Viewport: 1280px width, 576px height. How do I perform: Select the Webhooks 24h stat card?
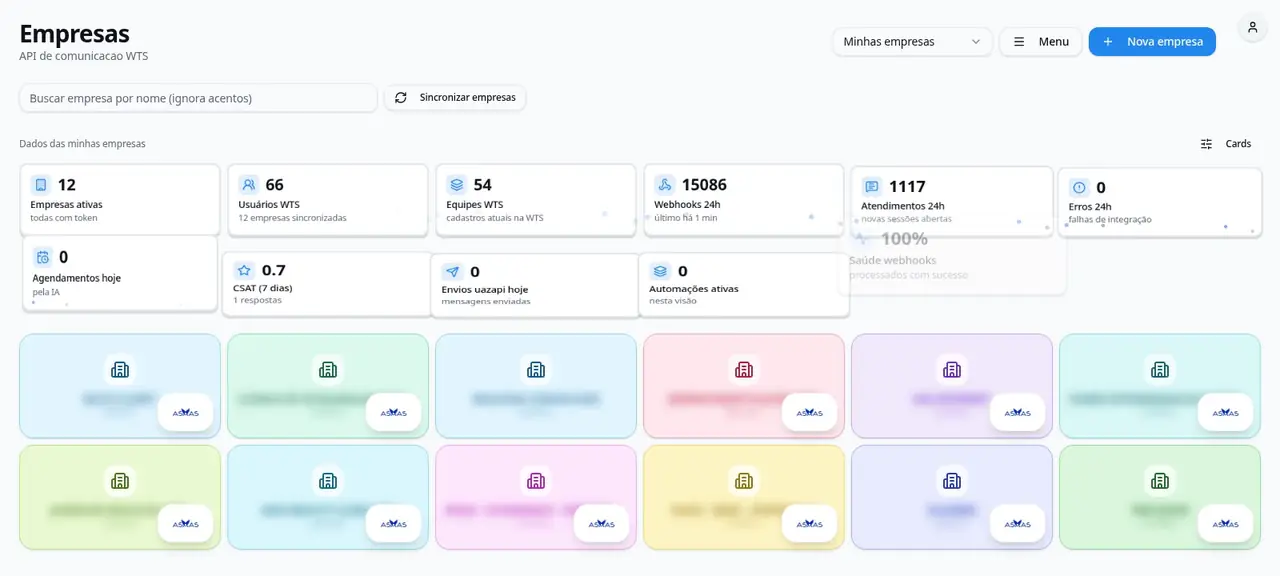tap(744, 200)
